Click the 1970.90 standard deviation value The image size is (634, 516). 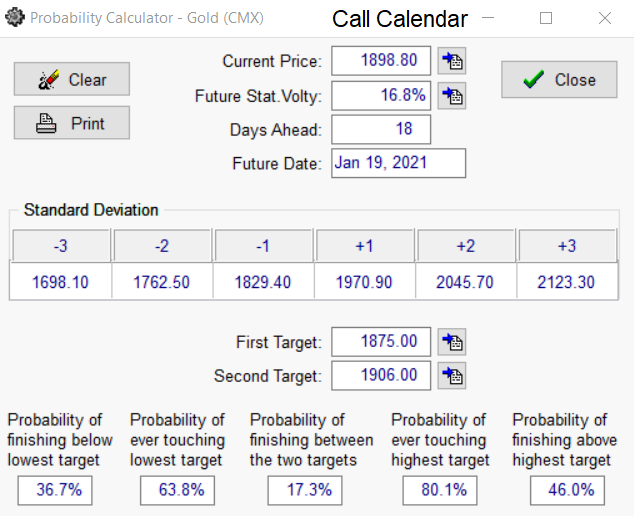click(364, 282)
